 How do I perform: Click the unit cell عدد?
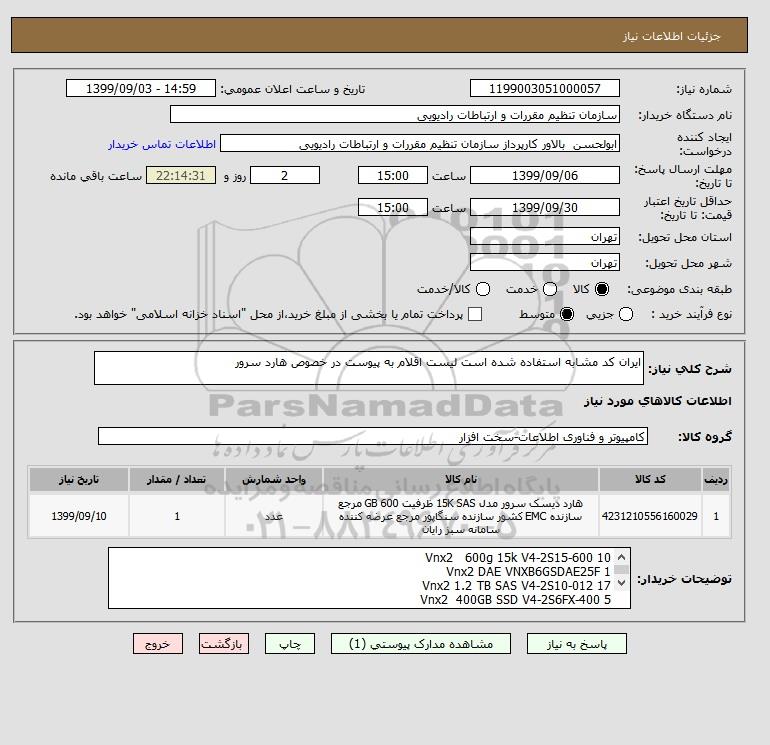click(x=274, y=516)
